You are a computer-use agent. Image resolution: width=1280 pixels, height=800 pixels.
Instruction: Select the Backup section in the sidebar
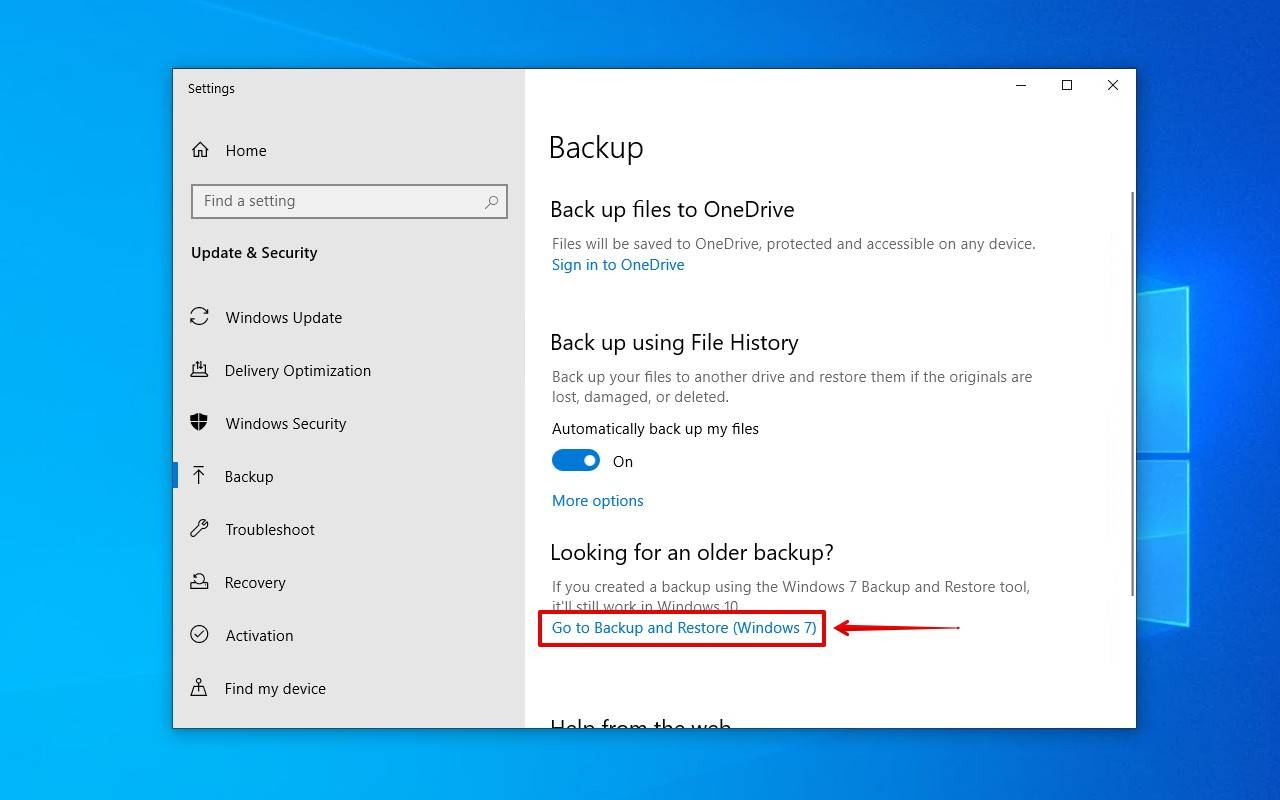coord(248,476)
